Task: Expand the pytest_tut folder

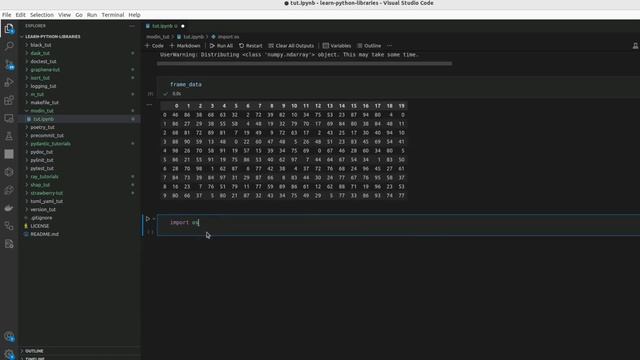Action: click(x=42, y=168)
